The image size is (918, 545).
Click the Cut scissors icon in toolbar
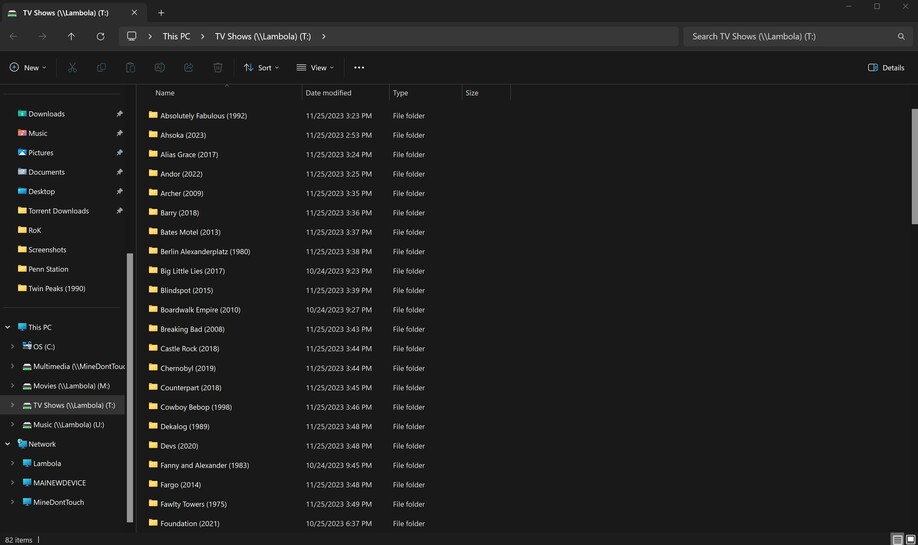72,67
